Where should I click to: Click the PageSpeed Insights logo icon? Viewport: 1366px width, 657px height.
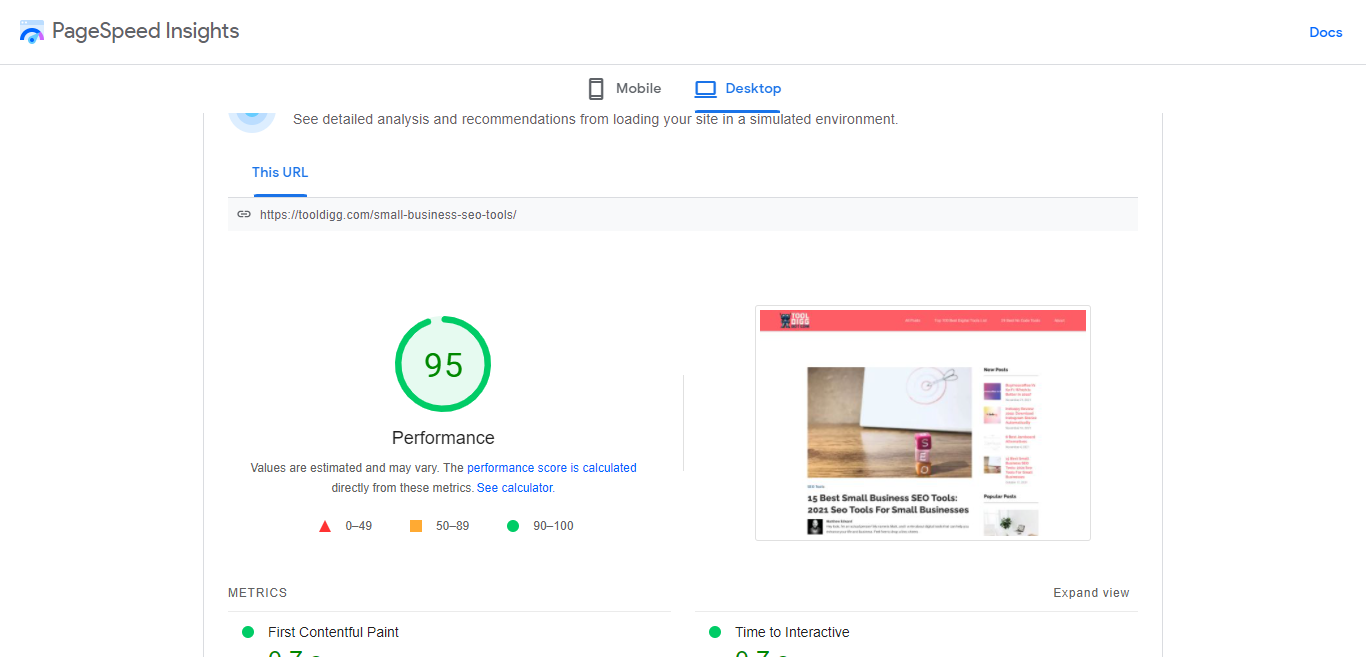coord(32,31)
